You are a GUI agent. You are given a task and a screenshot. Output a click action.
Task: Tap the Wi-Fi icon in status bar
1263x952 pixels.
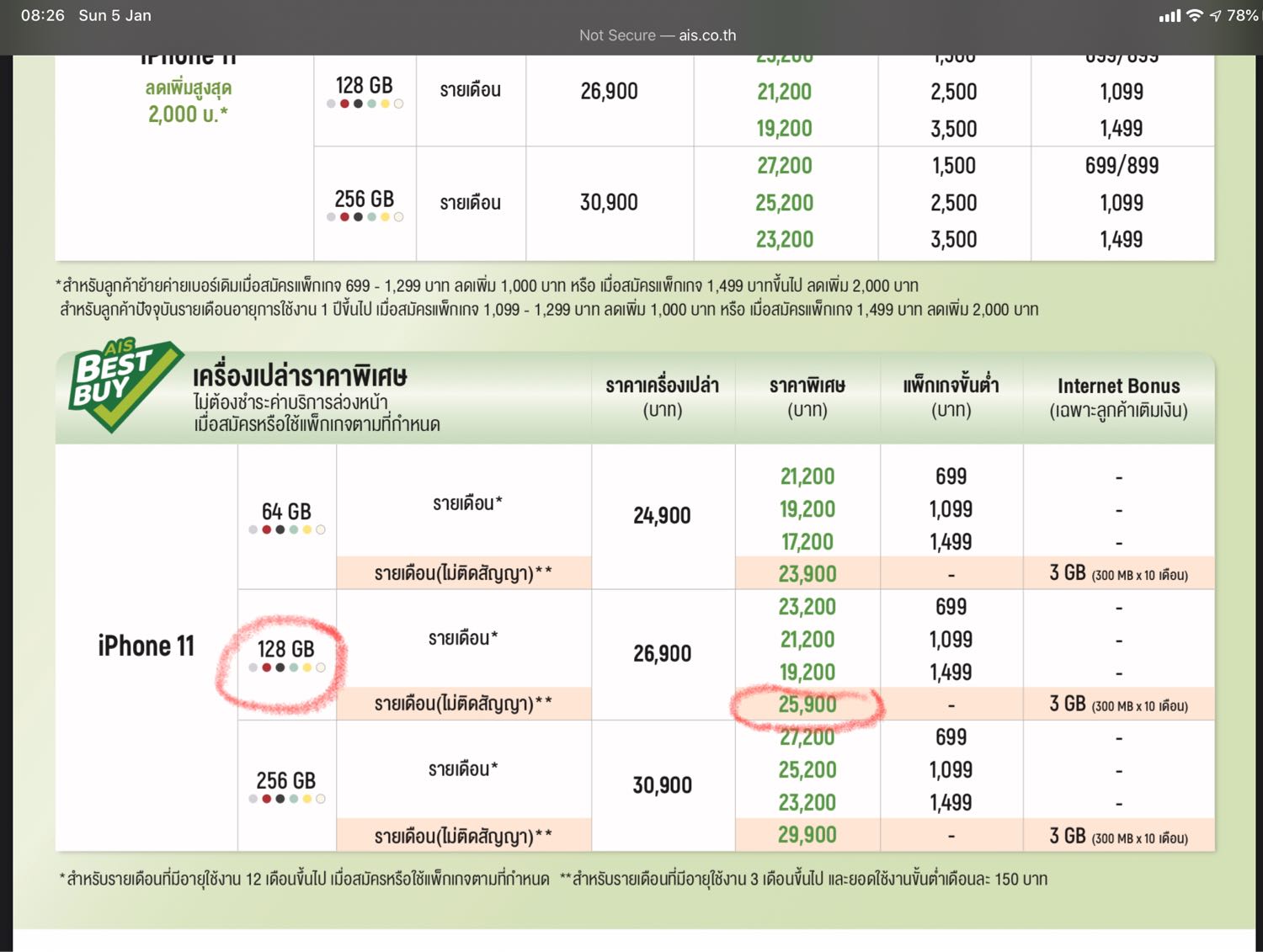click(1194, 15)
